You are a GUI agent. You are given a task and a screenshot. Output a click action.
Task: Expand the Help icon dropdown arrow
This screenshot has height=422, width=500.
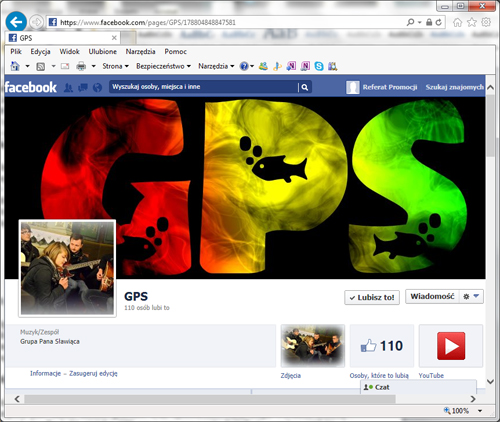coord(252,66)
